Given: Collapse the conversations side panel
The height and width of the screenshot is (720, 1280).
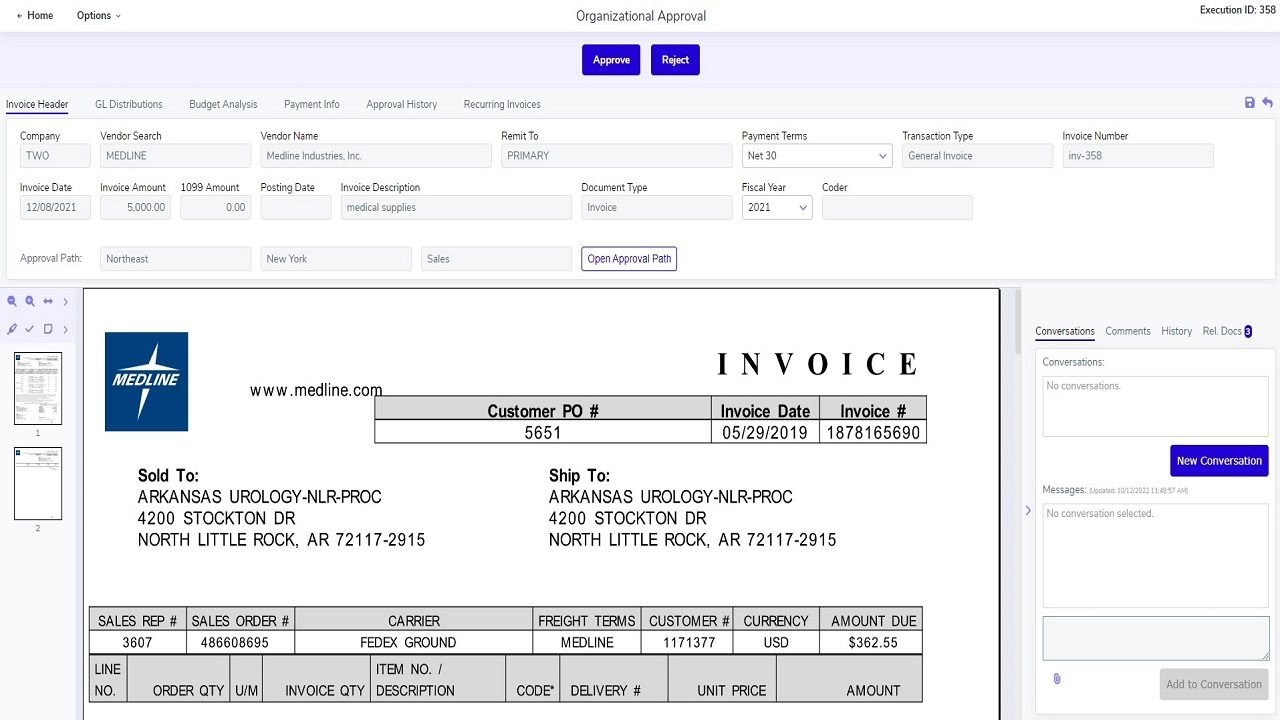Looking at the screenshot, I should [1027, 511].
